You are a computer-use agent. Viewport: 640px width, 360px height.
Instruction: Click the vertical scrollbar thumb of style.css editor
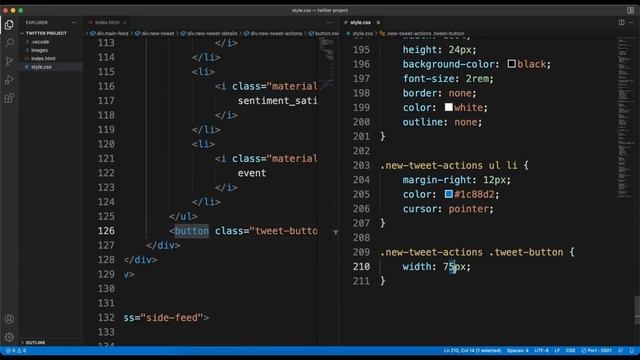click(637, 310)
